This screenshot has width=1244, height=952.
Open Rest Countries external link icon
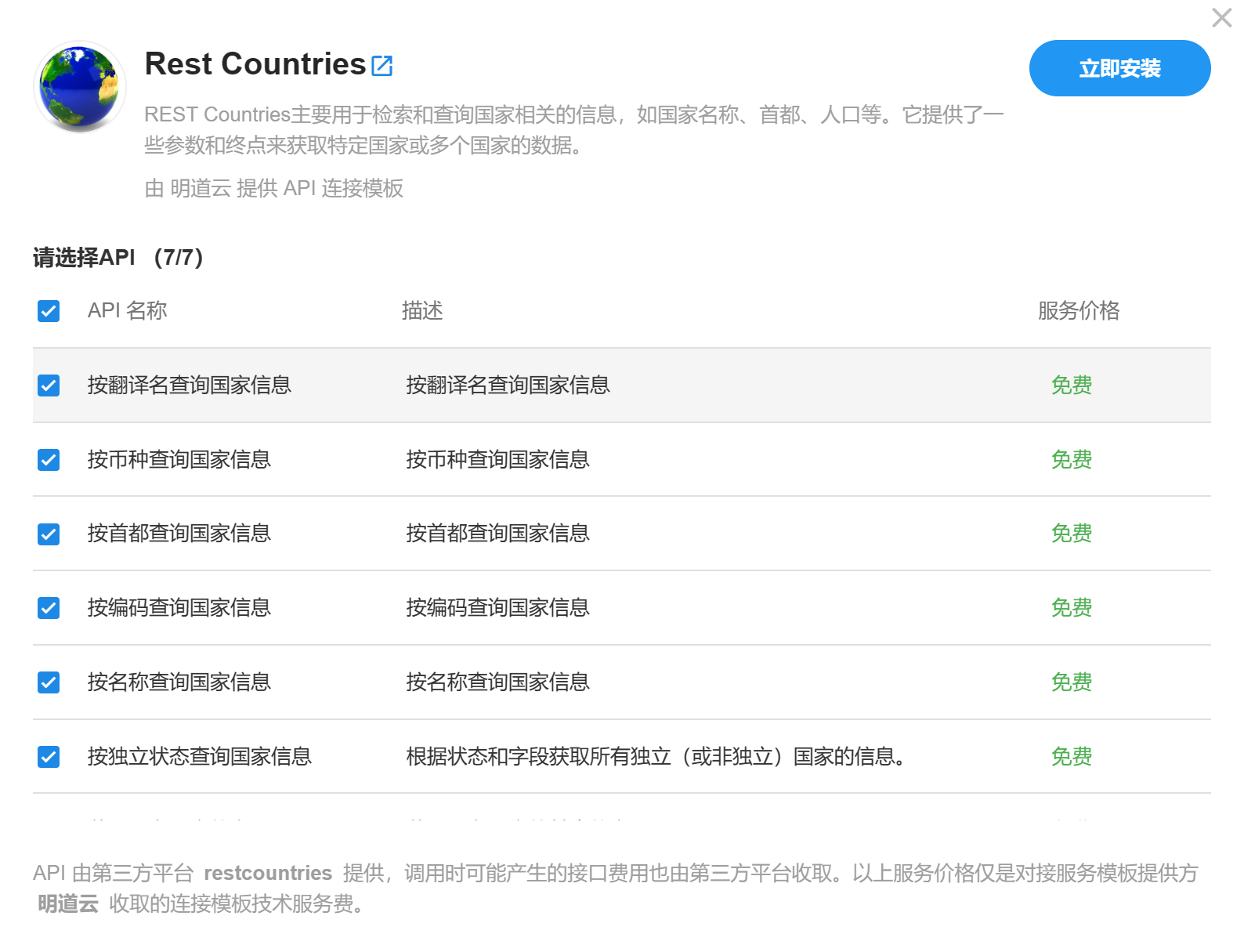[382, 66]
